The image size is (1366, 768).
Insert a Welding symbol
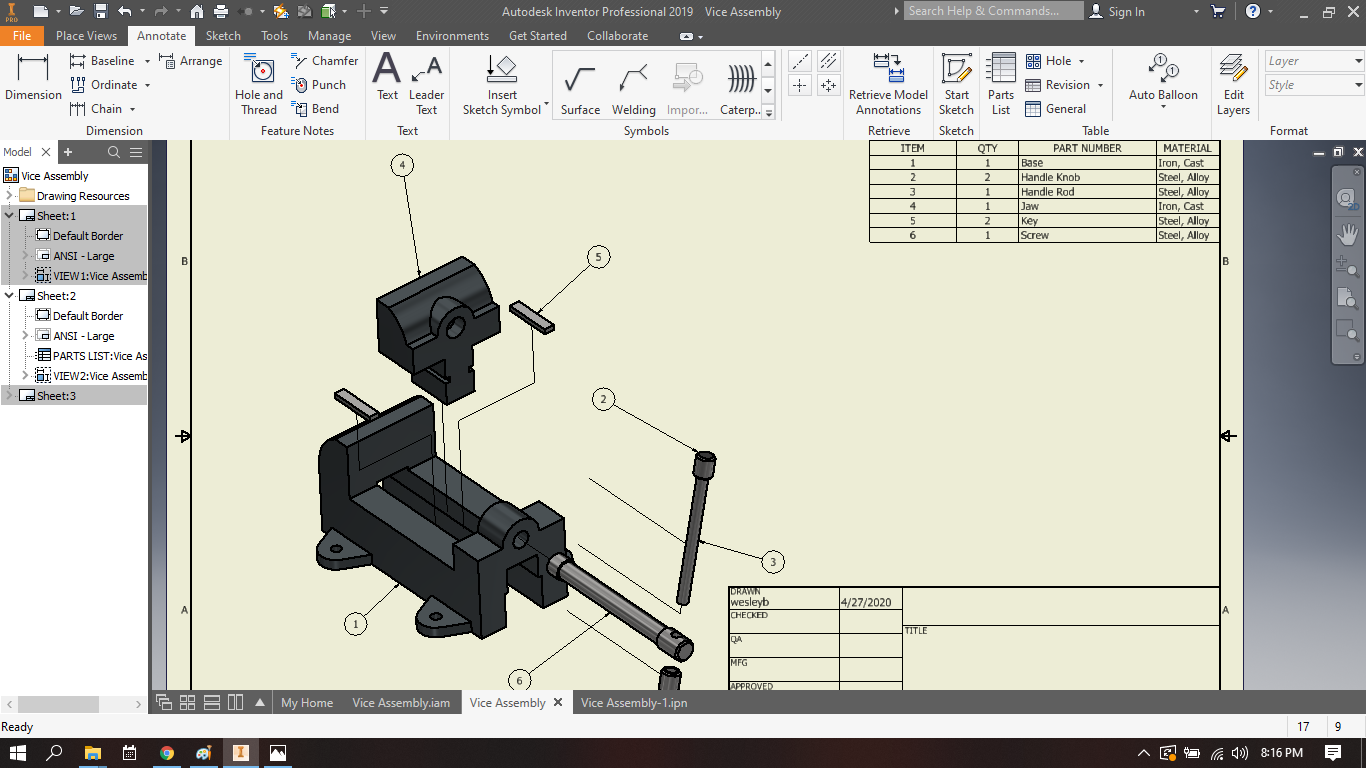pyautogui.click(x=633, y=85)
